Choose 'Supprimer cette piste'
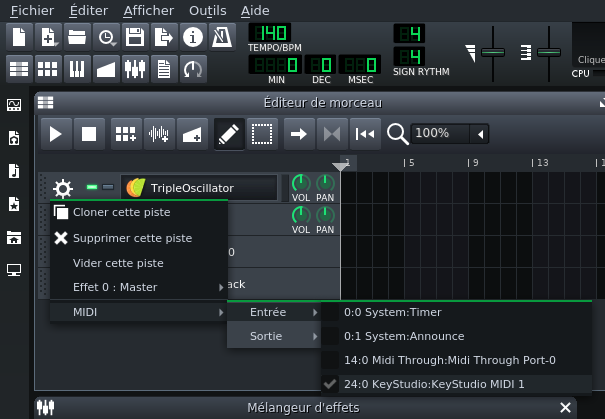The width and height of the screenshot is (605, 419). (x=139, y=238)
